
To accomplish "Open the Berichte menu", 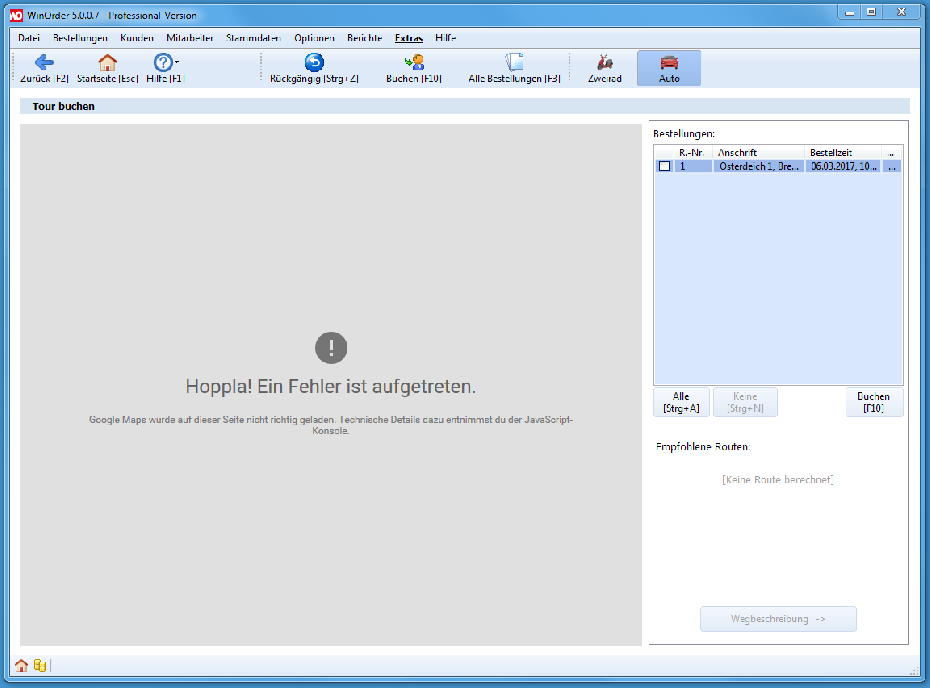I will pyautogui.click(x=365, y=38).
